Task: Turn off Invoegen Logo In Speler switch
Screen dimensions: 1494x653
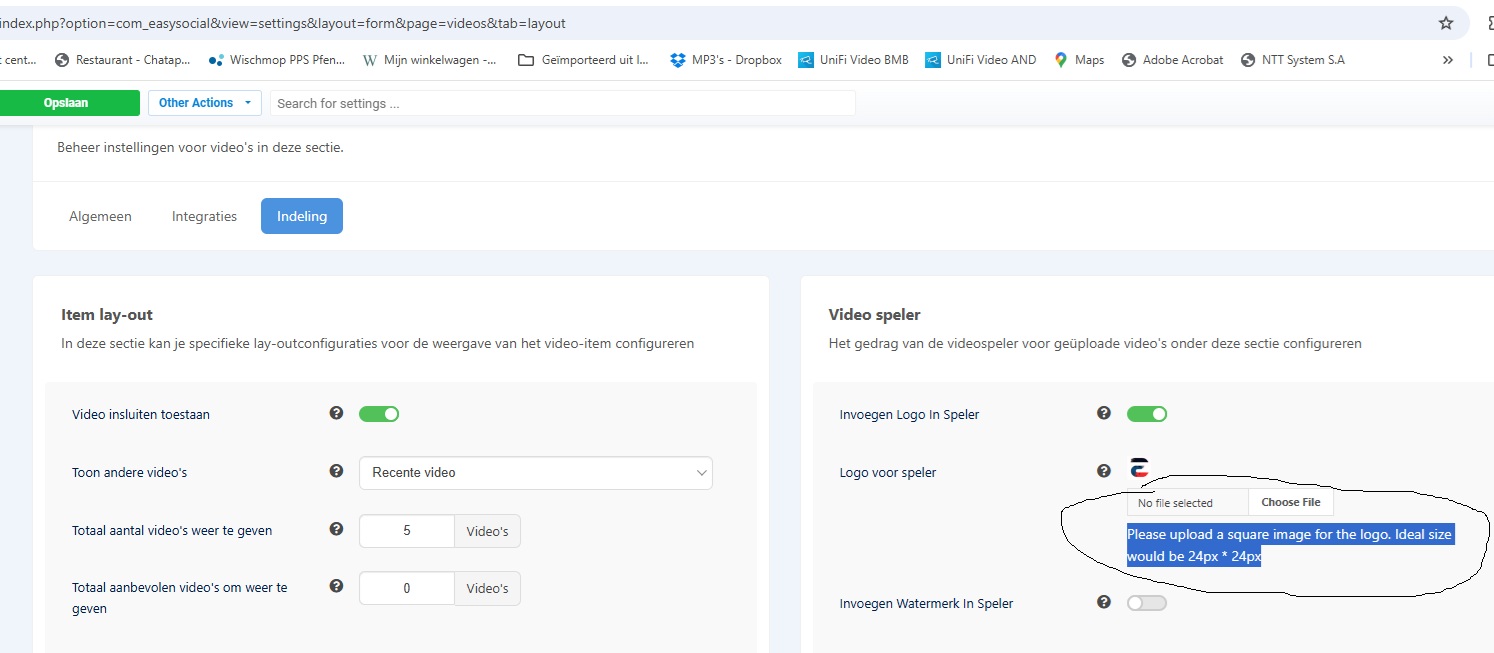Action: [x=1146, y=414]
